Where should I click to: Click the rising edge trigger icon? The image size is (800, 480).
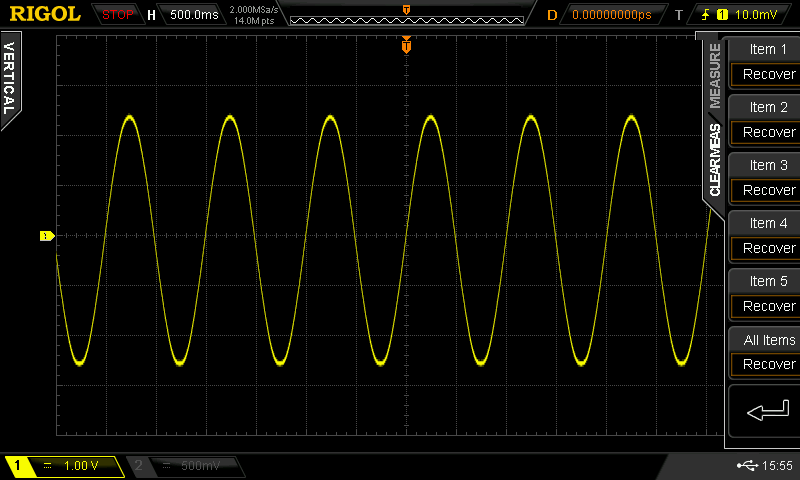click(x=705, y=15)
